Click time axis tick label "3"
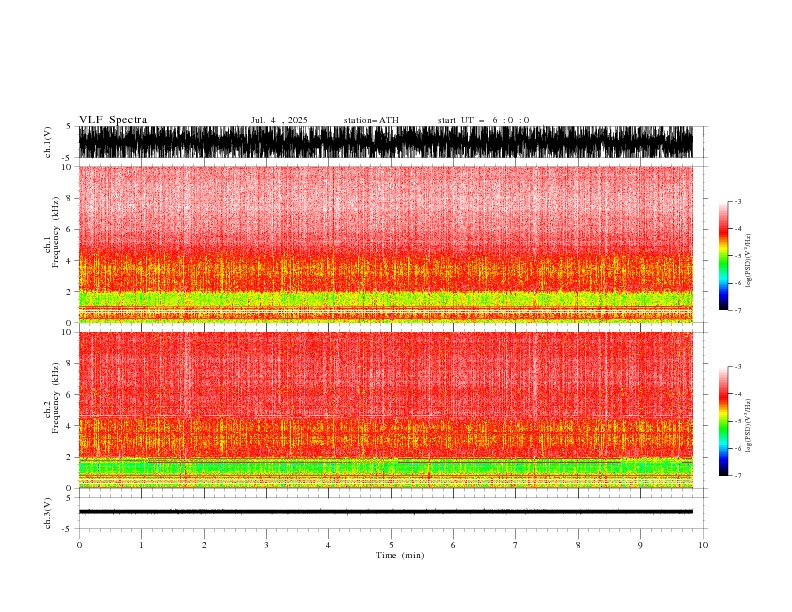This screenshot has width=792, height=612. pos(266,545)
